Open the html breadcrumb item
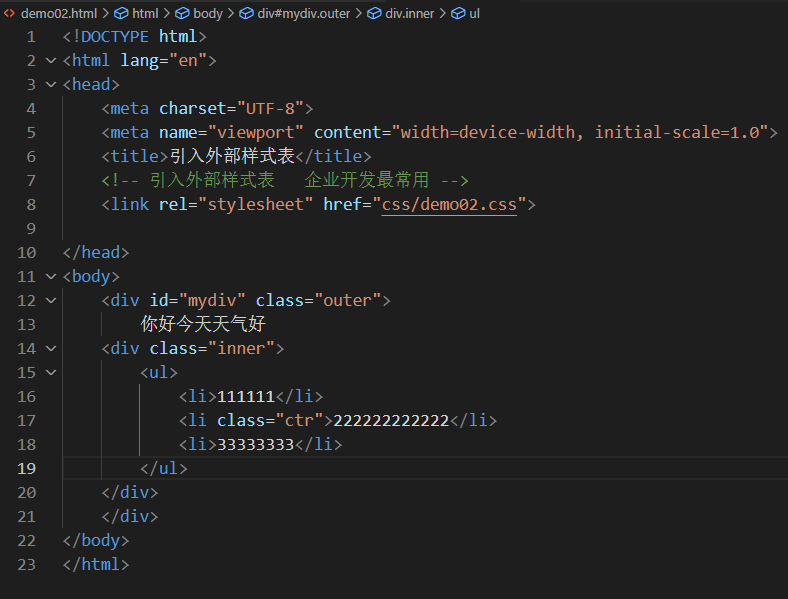The image size is (788, 599). point(145,14)
